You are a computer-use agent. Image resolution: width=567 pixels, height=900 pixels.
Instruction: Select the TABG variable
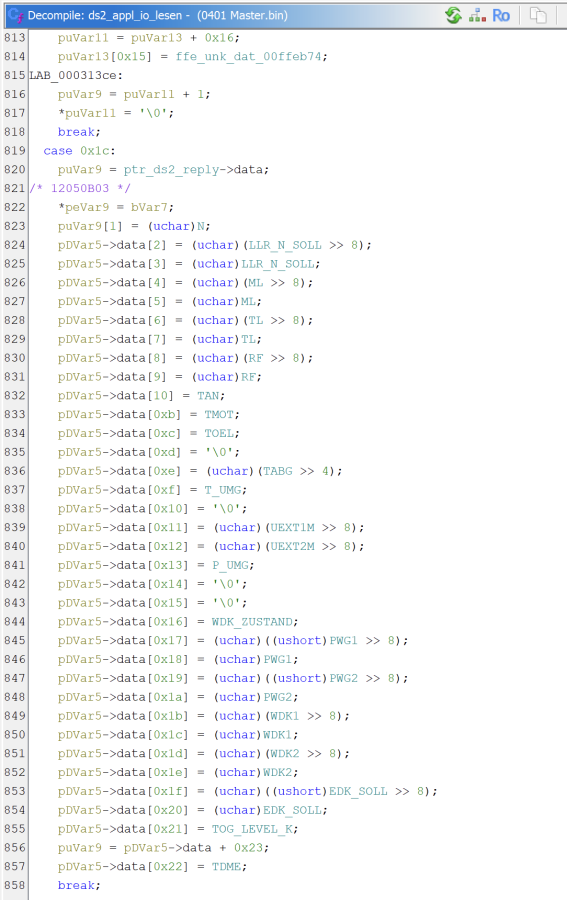[x=278, y=471]
